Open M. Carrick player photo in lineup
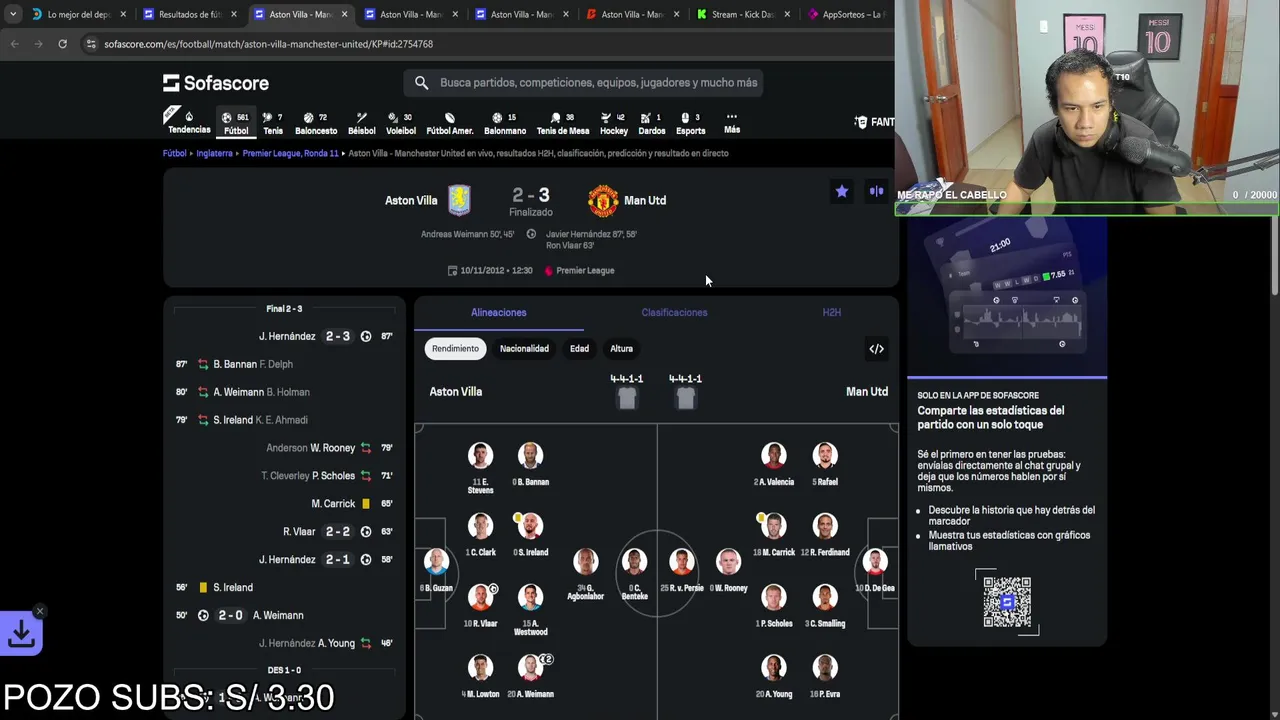 point(773,526)
